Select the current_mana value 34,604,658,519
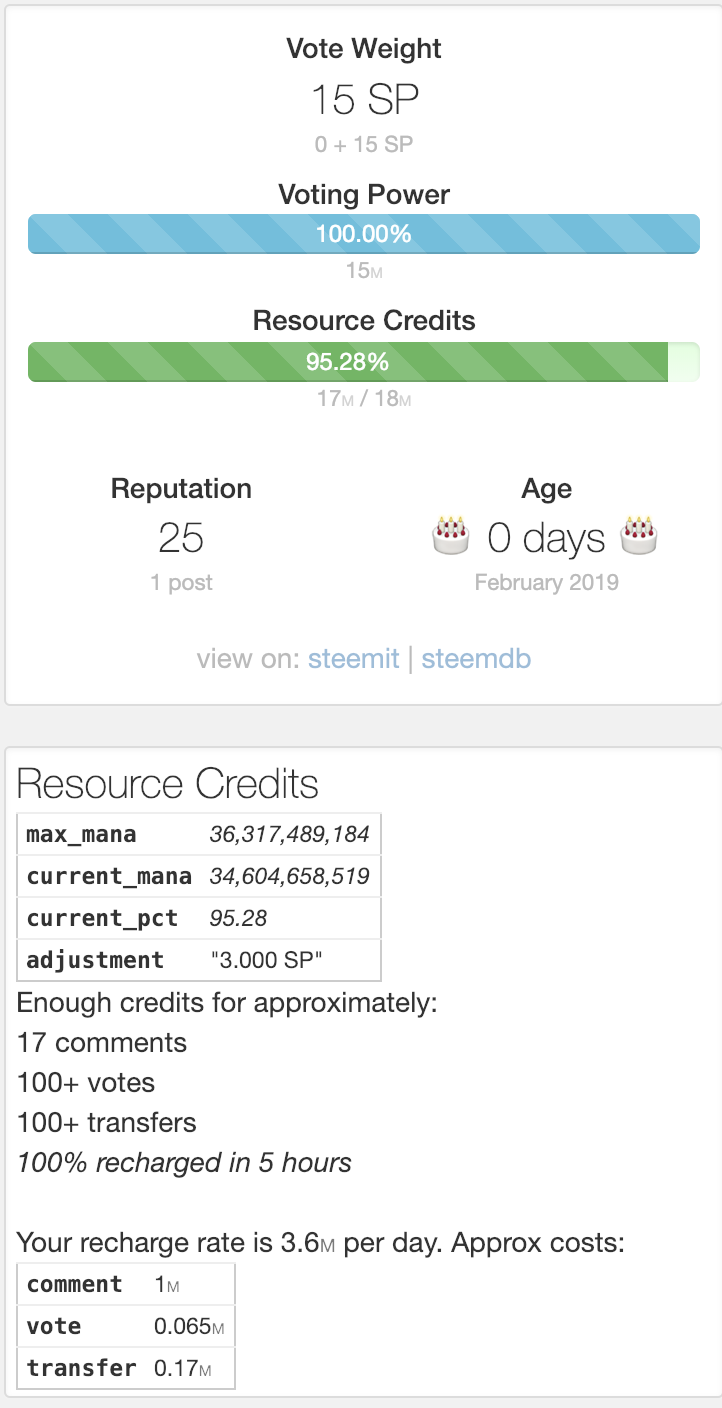The height and width of the screenshot is (1408, 722). 289,877
